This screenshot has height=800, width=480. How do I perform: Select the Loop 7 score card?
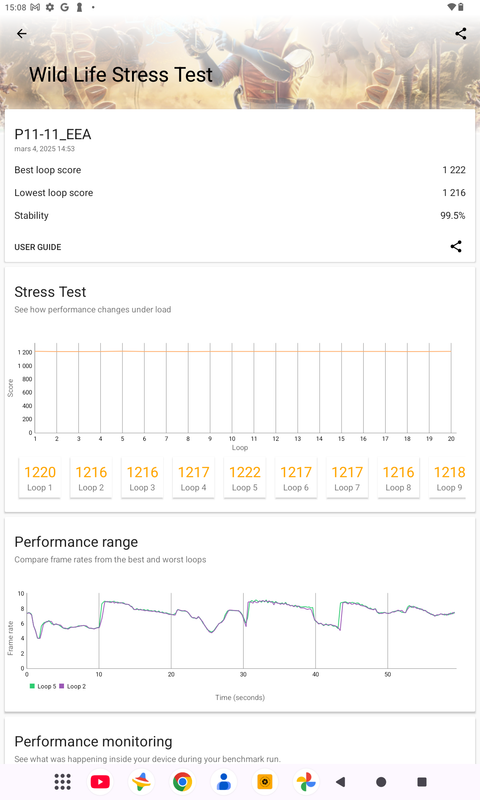point(347,478)
